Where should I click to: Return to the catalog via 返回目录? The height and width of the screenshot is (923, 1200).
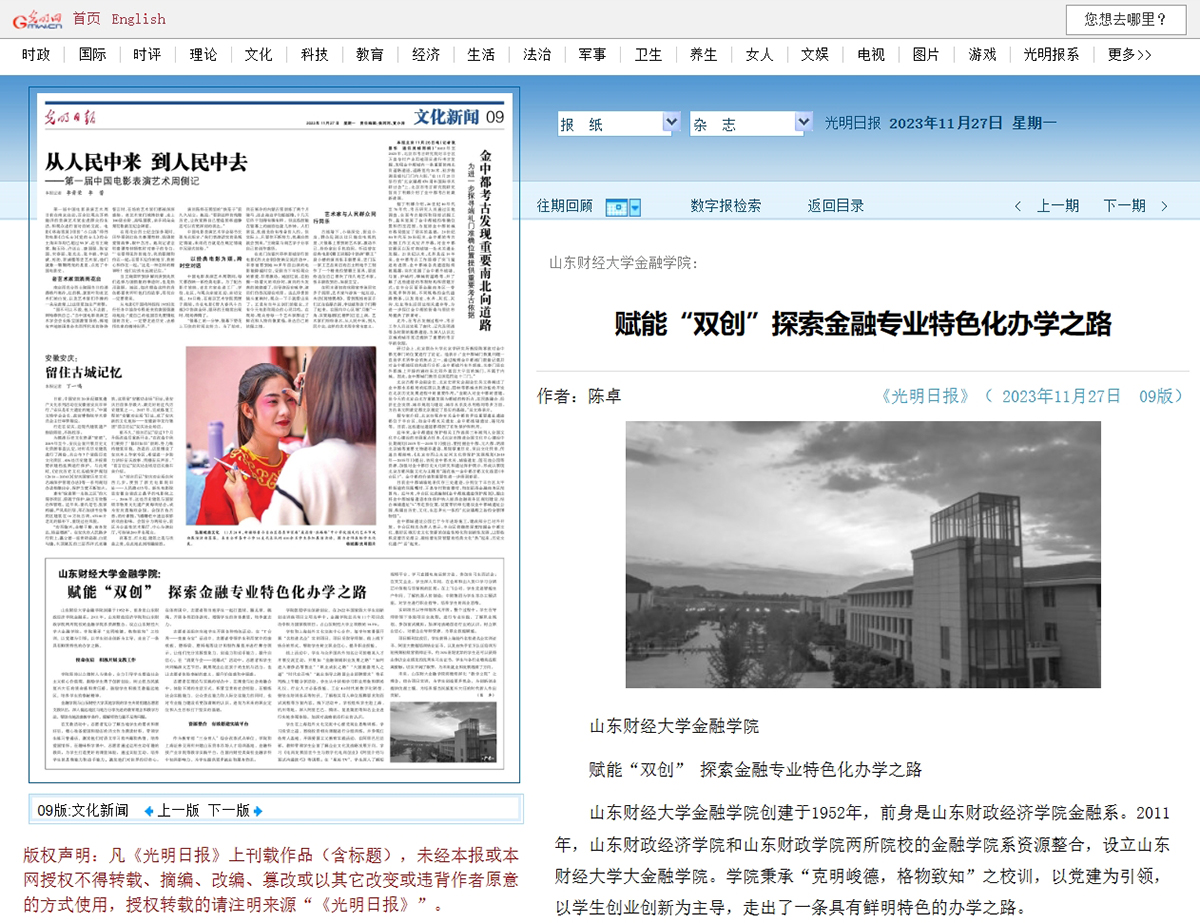(836, 206)
